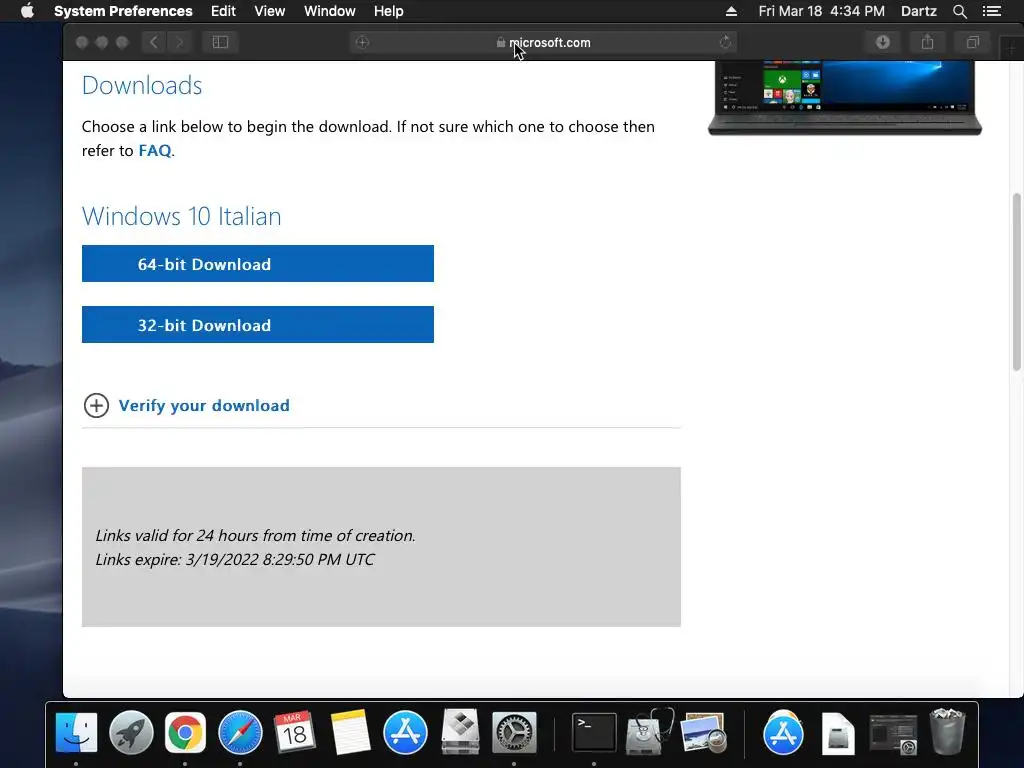Open the View menu
The height and width of the screenshot is (768, 1024).
coord(270,11)
